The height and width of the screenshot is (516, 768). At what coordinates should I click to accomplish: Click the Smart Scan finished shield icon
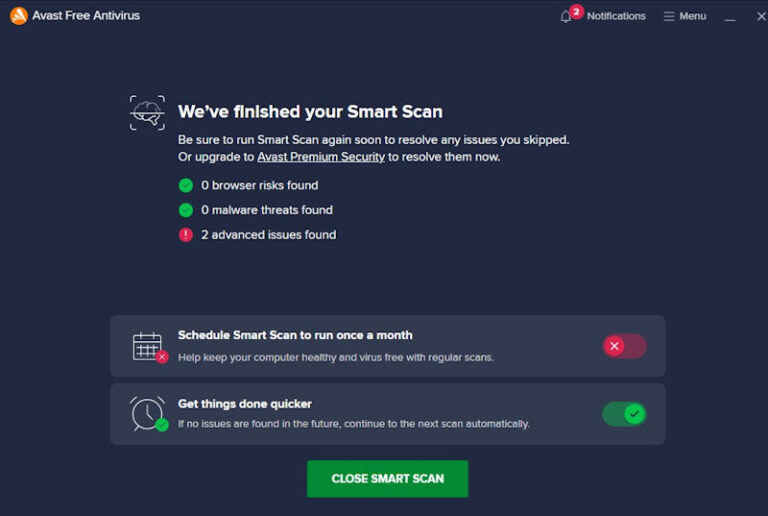click(x=147, y=112)
